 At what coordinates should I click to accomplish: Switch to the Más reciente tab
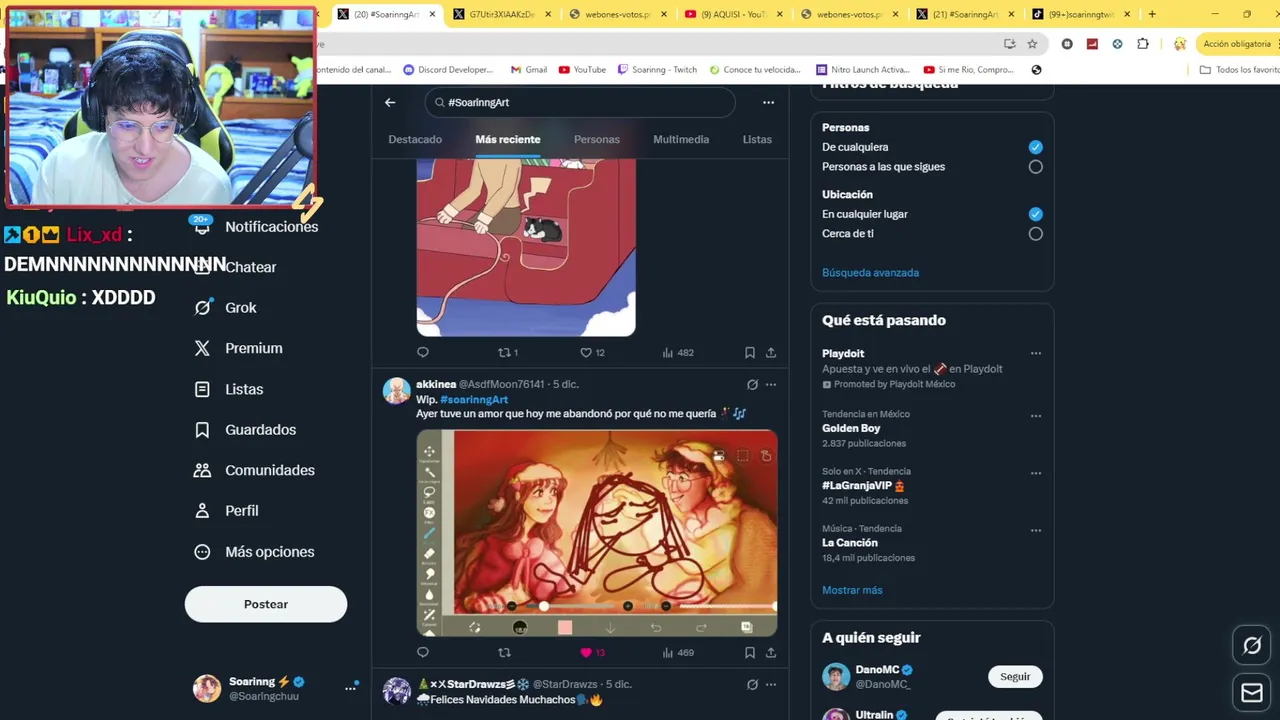[x=508, y=139]
